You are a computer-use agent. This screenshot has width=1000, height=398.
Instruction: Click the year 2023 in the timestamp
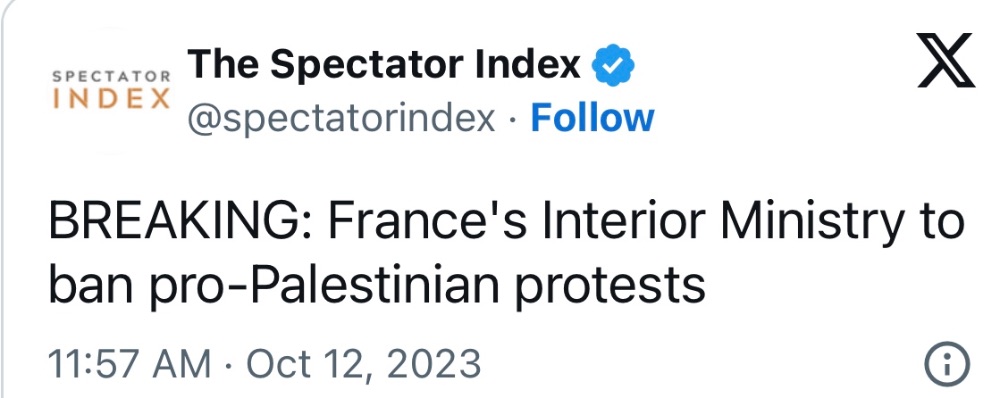432,365
